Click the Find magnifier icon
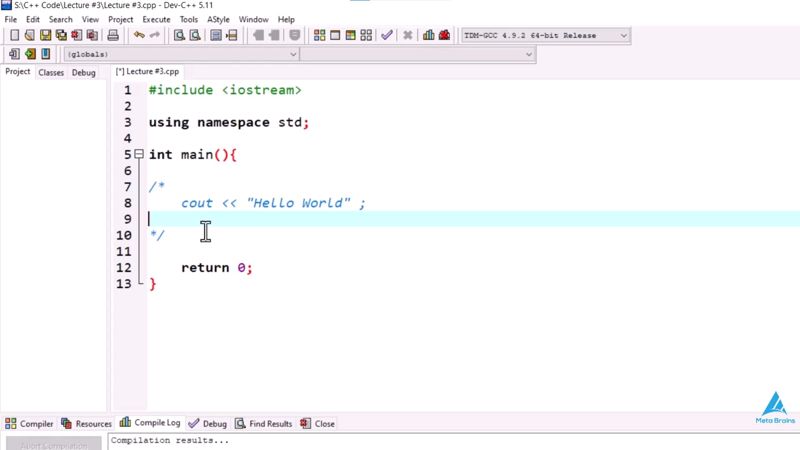Screen dimensions: 800x450 coord(179,35)
